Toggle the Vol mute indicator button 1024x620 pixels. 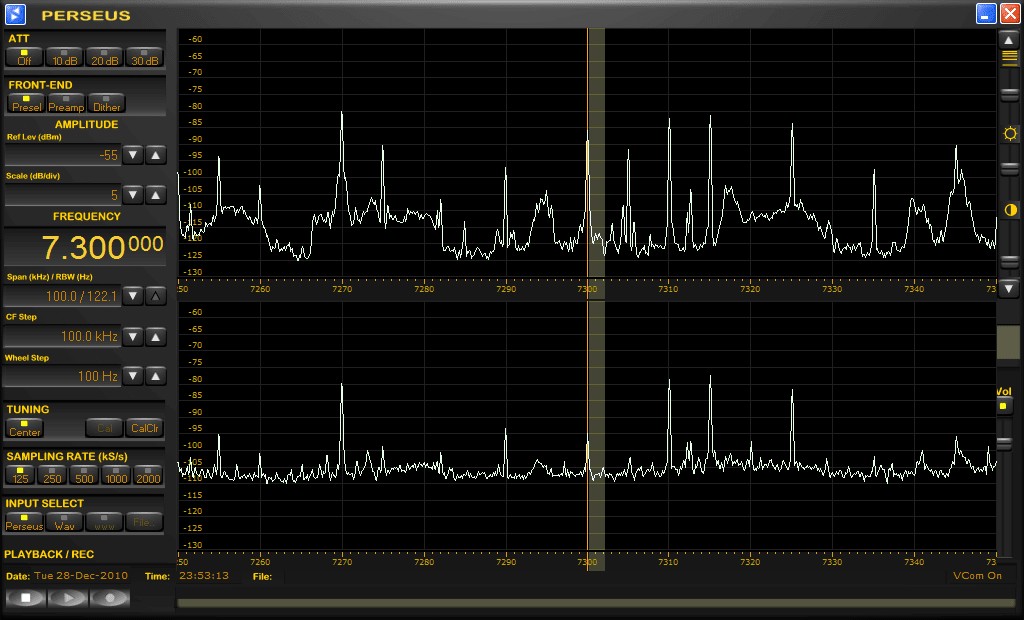coord(1003,406)
